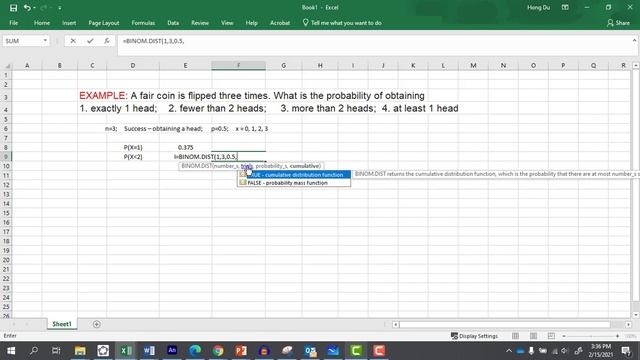Click the zoom slider in the status bar
Viewport: 640px width, 360px height.
click(591, 336)
